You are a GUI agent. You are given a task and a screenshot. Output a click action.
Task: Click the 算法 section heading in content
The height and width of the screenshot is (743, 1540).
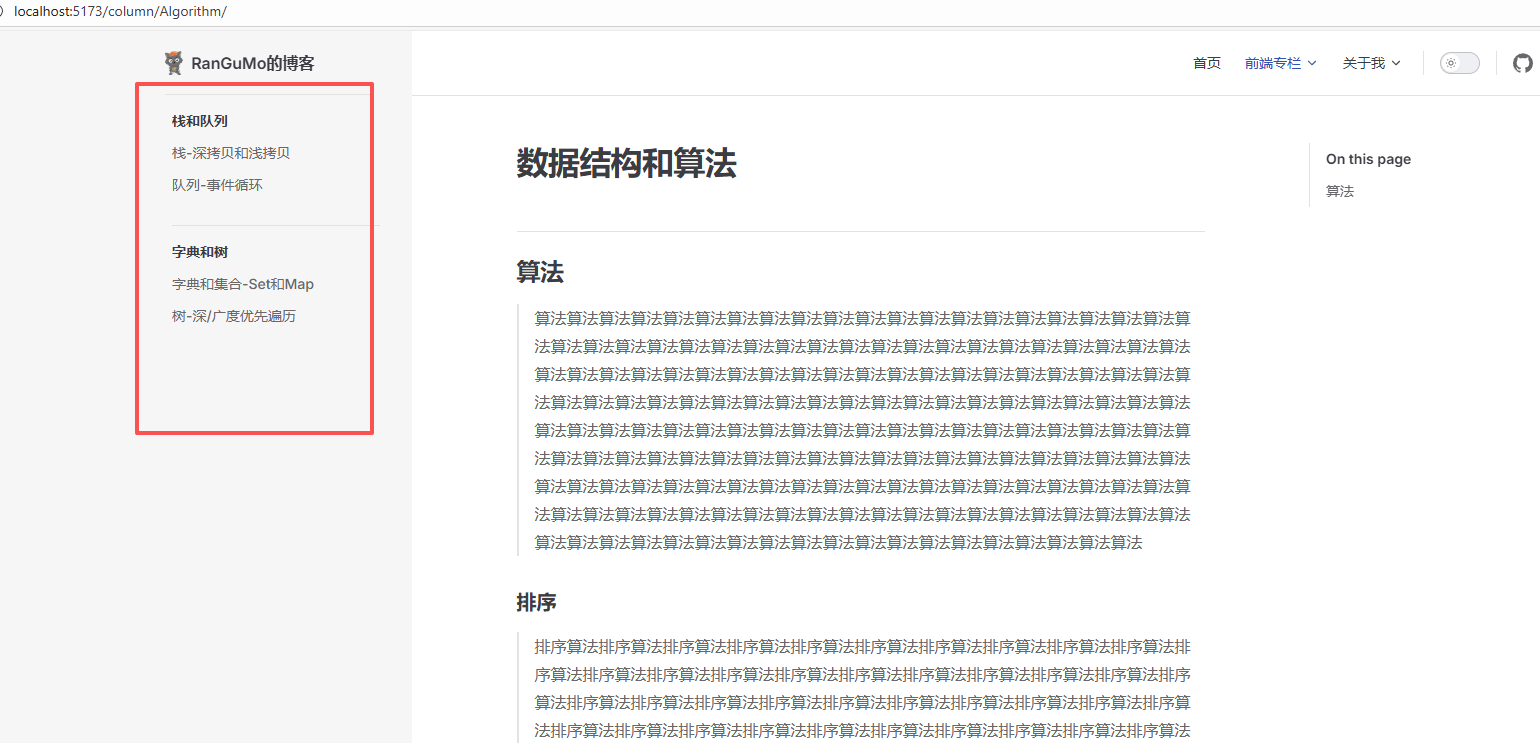tap(540, 272)
